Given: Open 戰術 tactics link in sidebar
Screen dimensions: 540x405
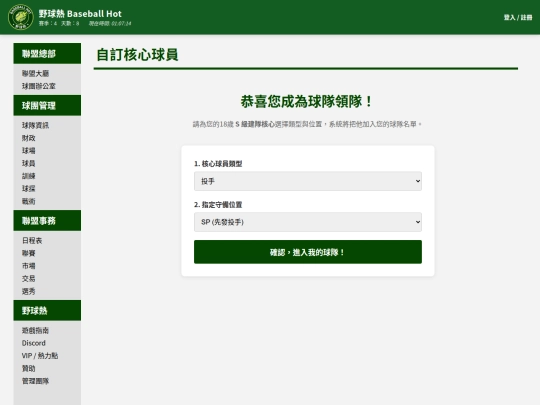Looking at the screenshot, I should pos(29,201).
